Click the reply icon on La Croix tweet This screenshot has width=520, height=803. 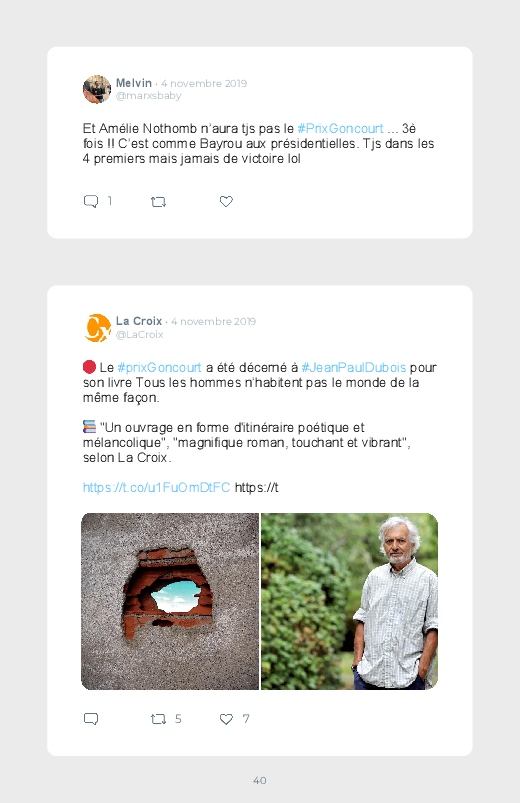(x=91, y=719)
